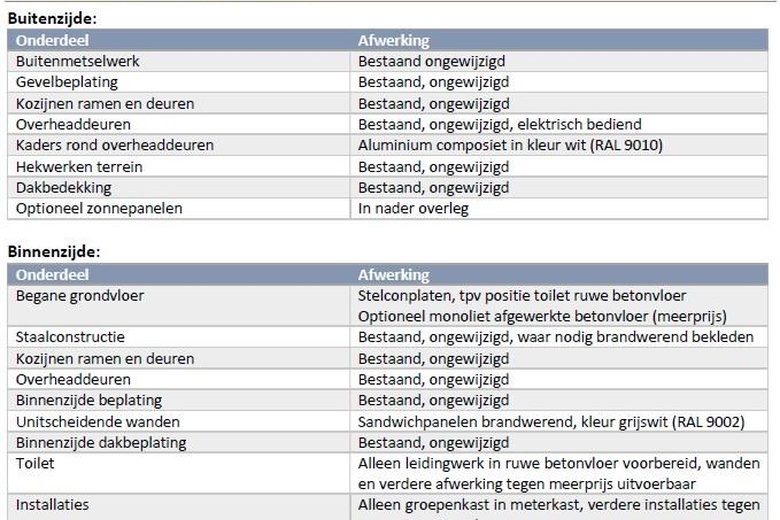The image size is (780, 520).
Task: Select the Binnenzijde beplating cell
Action: tap(88, 400)
